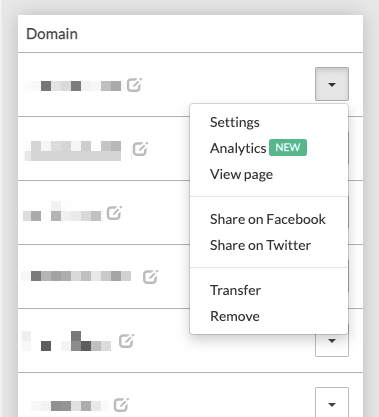Click edit icon beside fourth domain row
The image size is (379, 417).
(x=150, y=277)
